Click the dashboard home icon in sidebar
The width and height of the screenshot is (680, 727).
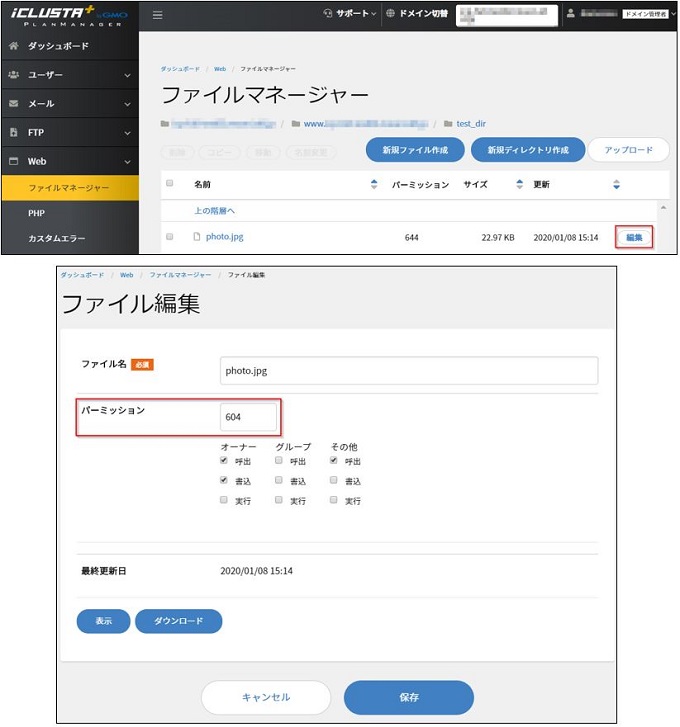pyautogui.click(x=14, y=45)
